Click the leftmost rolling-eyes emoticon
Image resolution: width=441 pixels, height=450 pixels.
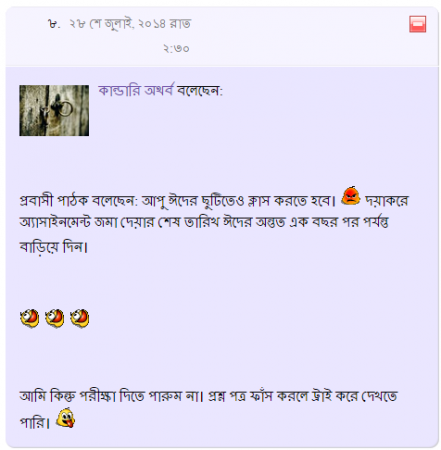click(29, 318)
